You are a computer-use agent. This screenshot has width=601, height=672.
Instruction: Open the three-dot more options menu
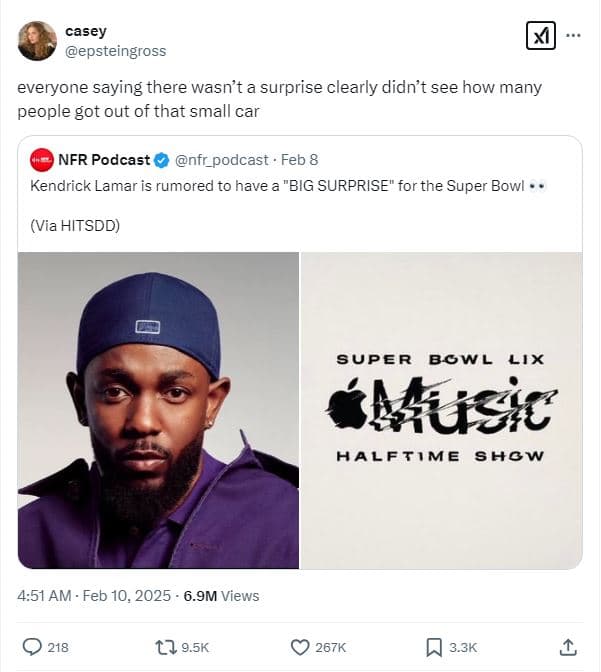point(574,34)
